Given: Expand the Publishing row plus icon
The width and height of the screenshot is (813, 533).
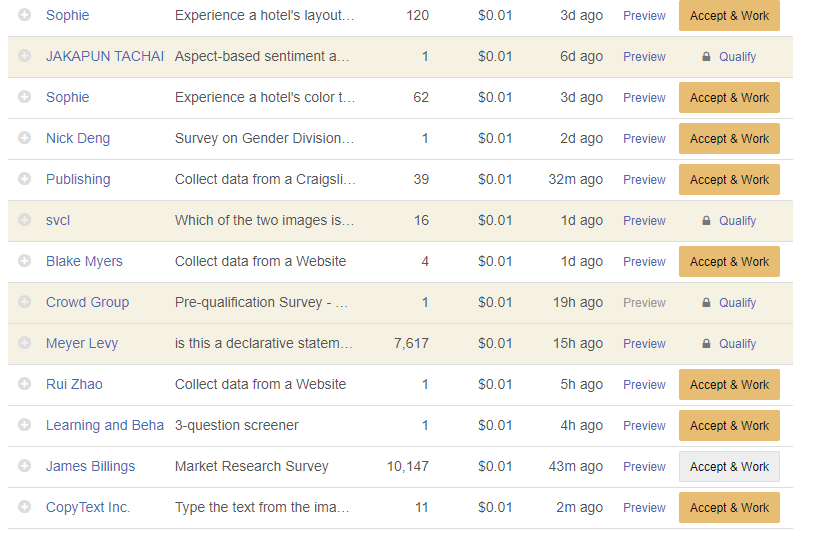Looking at the screenshot, I should click(25, 179).
